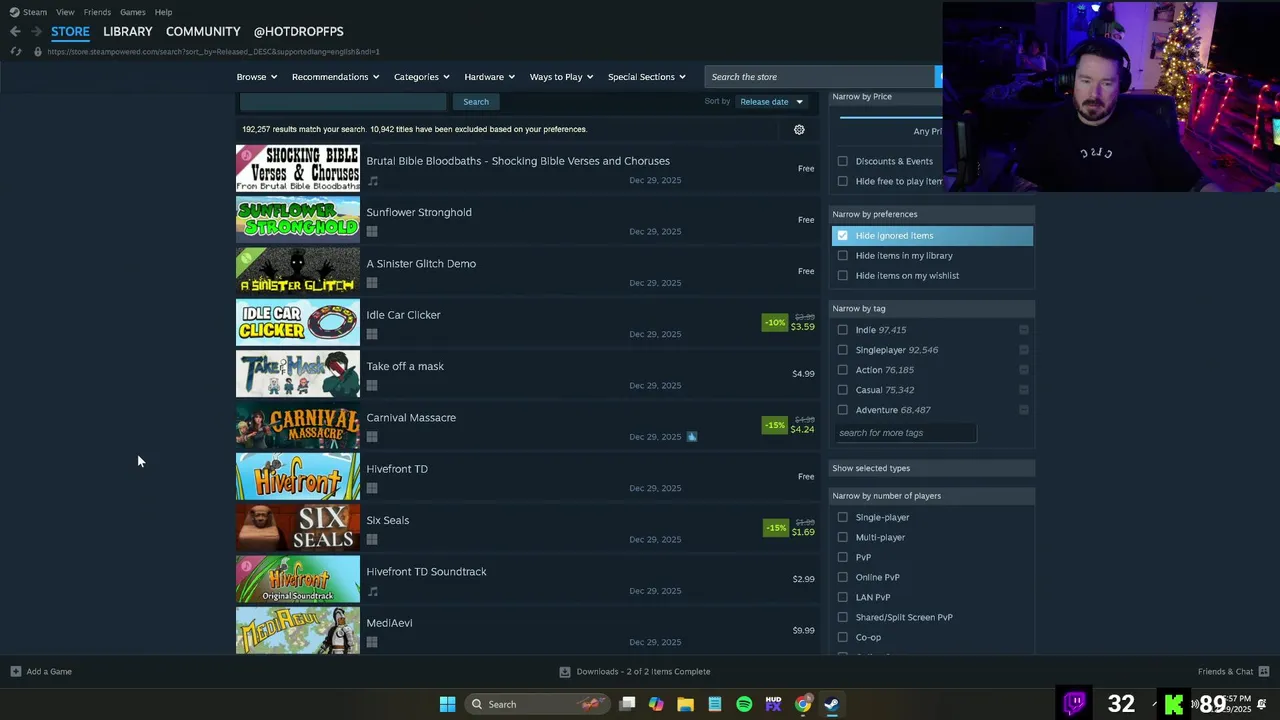Open the Games menu

(132, 12)
